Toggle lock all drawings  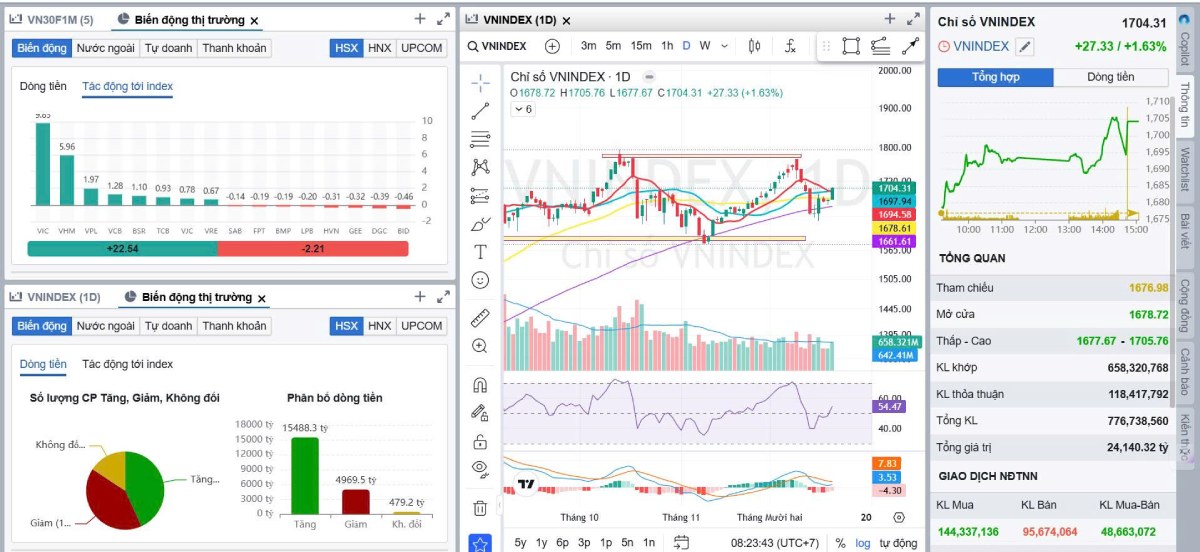coord(480,441)
